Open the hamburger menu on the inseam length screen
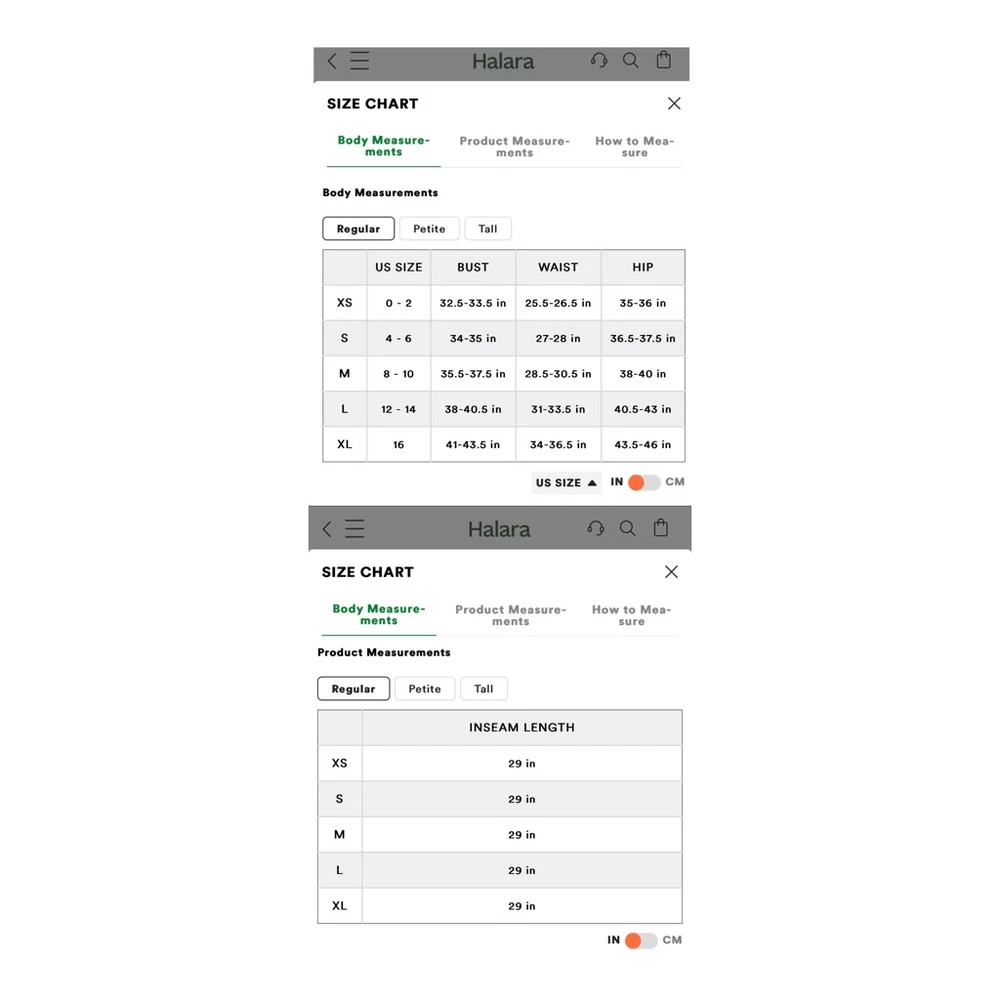 (355, 529)
